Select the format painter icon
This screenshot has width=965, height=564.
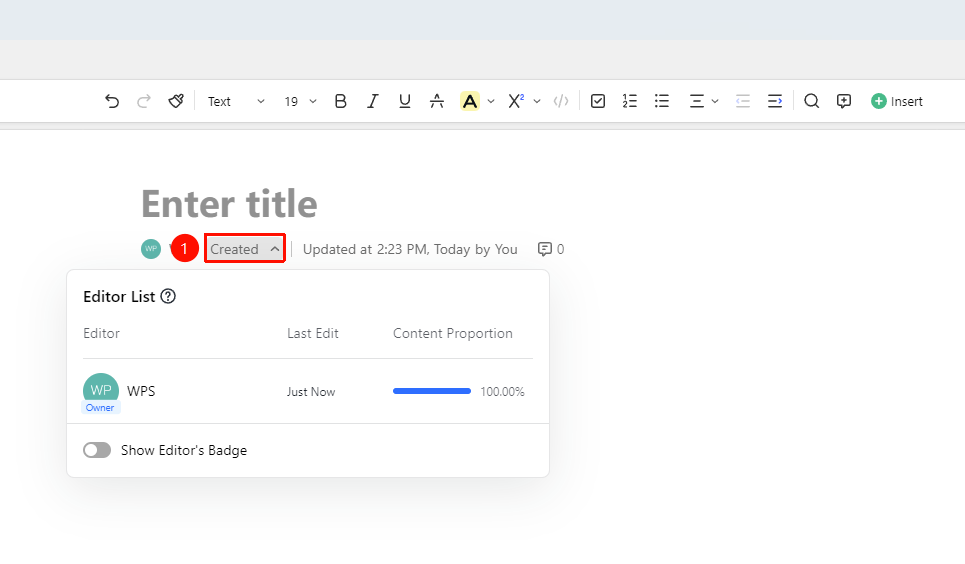point(176,101)
